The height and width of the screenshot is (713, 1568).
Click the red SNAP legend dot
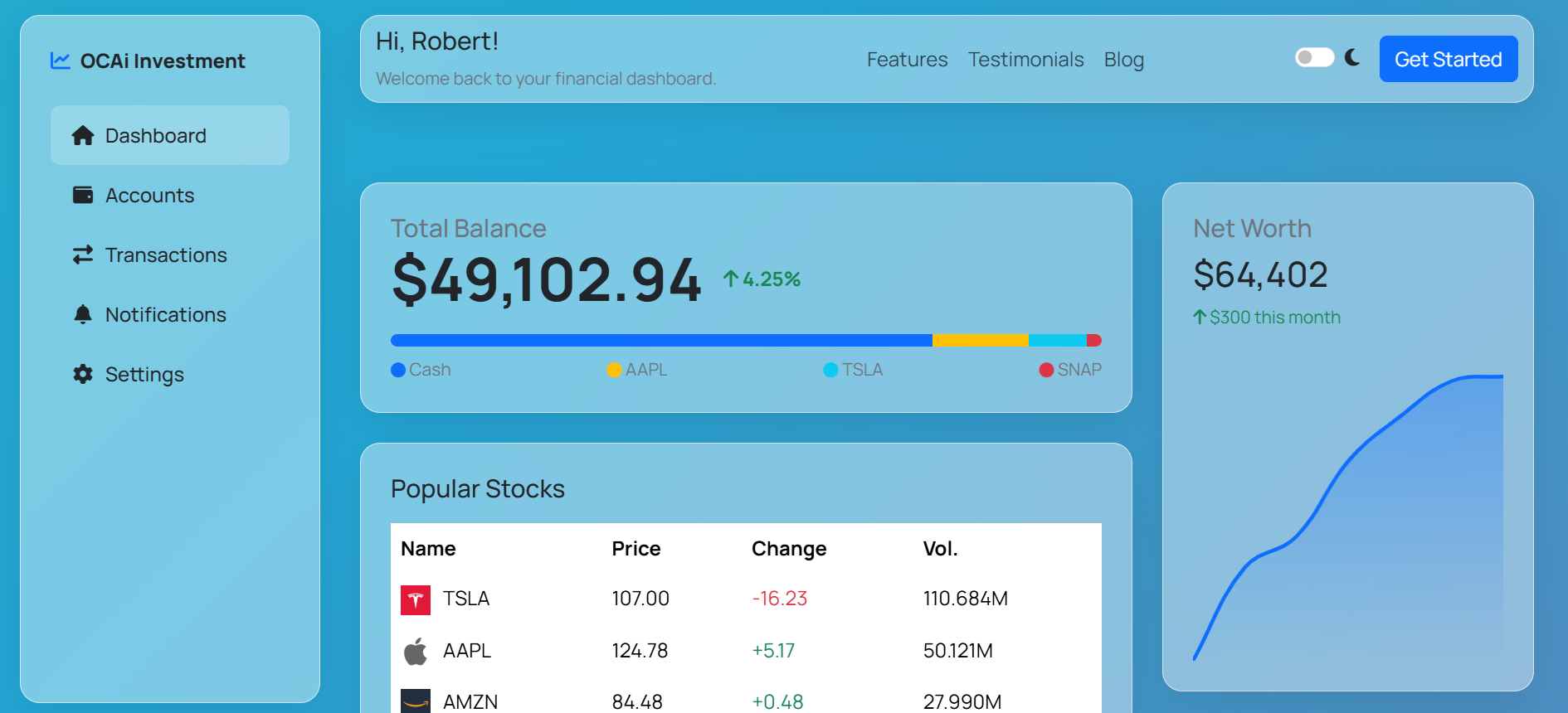pos(1046,370)
